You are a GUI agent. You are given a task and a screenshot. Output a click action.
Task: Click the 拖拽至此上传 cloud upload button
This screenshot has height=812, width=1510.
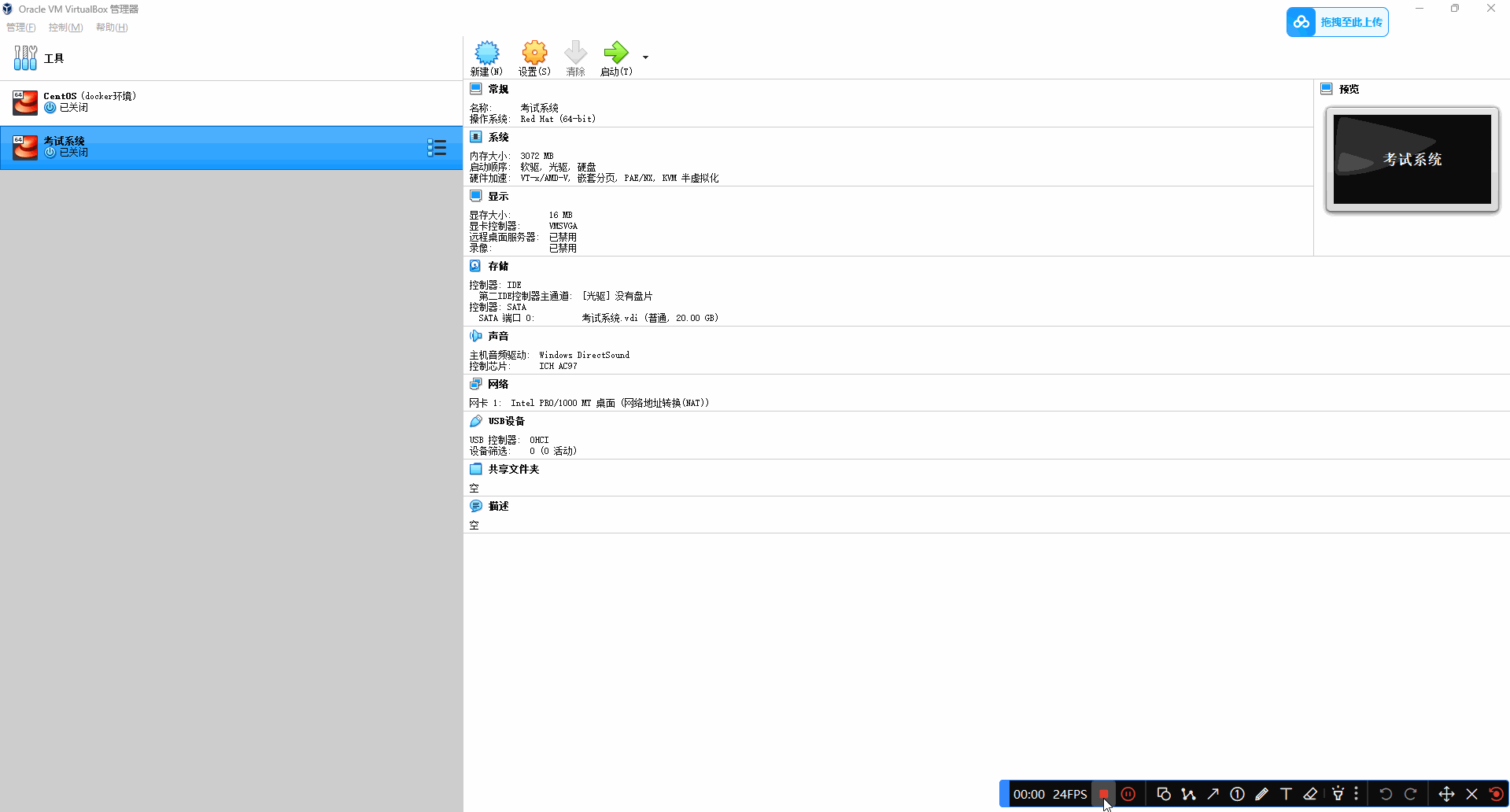point(1338,22)
